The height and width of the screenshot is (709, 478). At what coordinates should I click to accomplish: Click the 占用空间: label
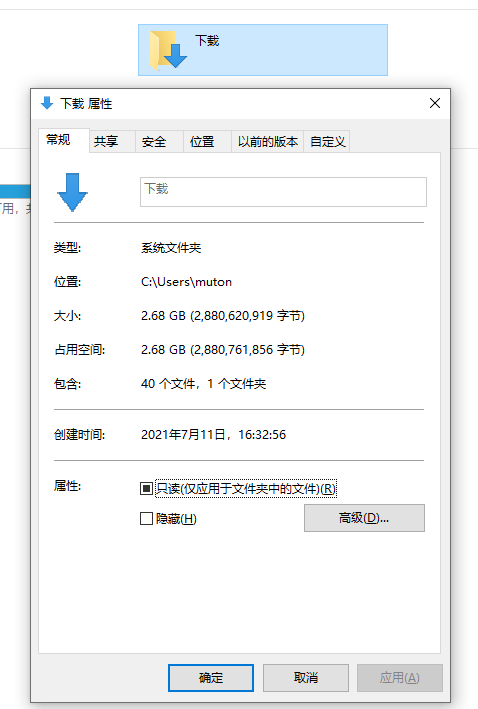coord(80,350)
